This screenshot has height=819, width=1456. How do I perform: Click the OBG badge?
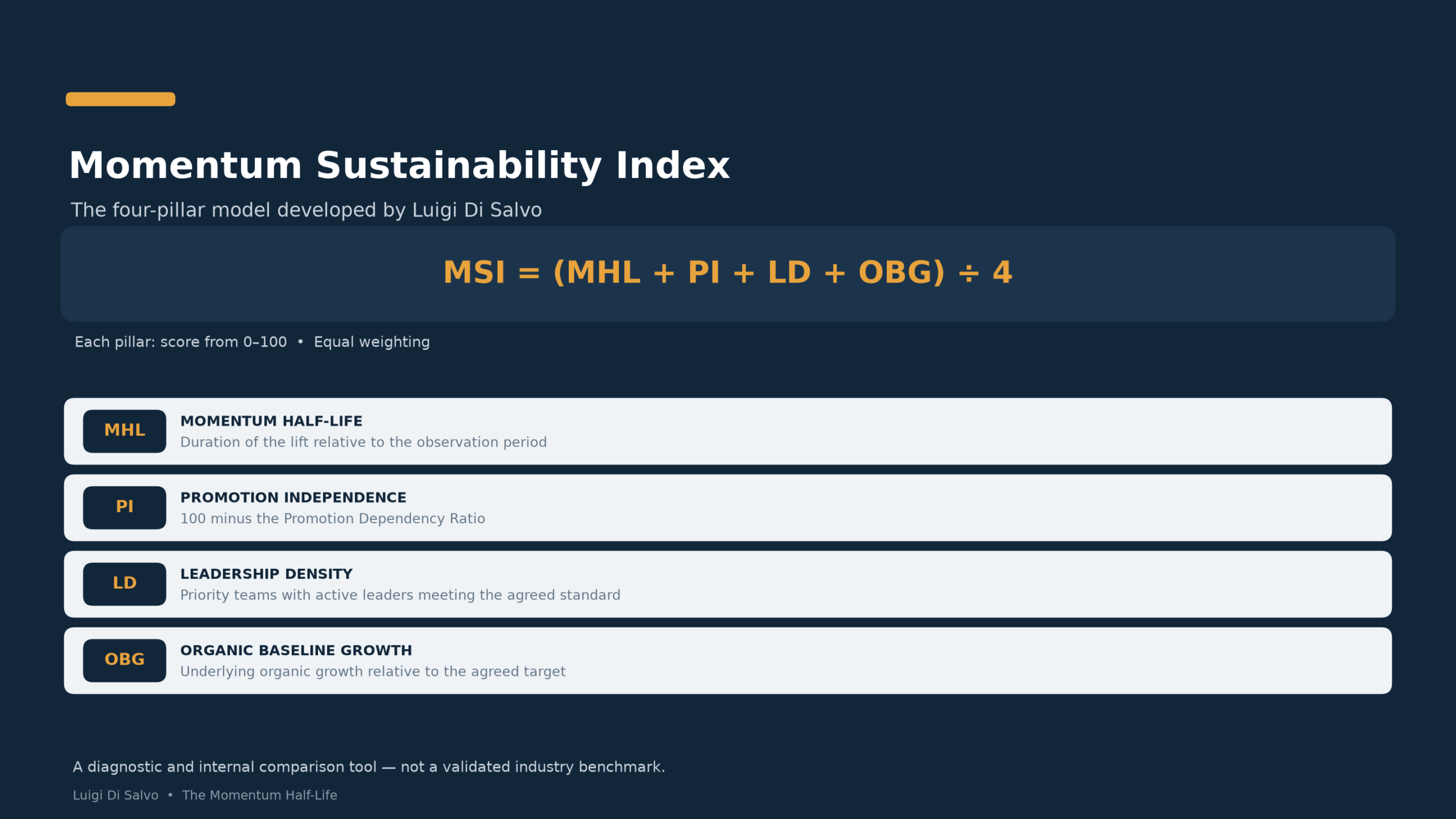(125, 660)
